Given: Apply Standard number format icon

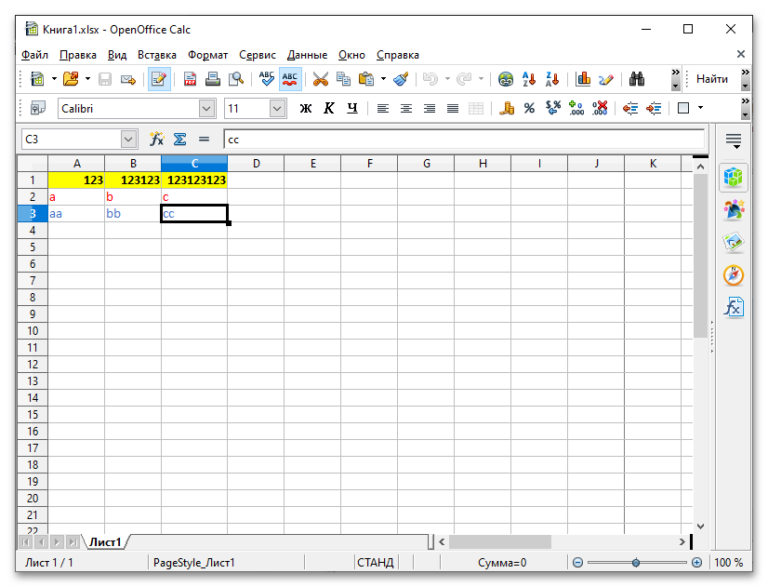Looking at the screenshot, I should (x=553, y=108).
